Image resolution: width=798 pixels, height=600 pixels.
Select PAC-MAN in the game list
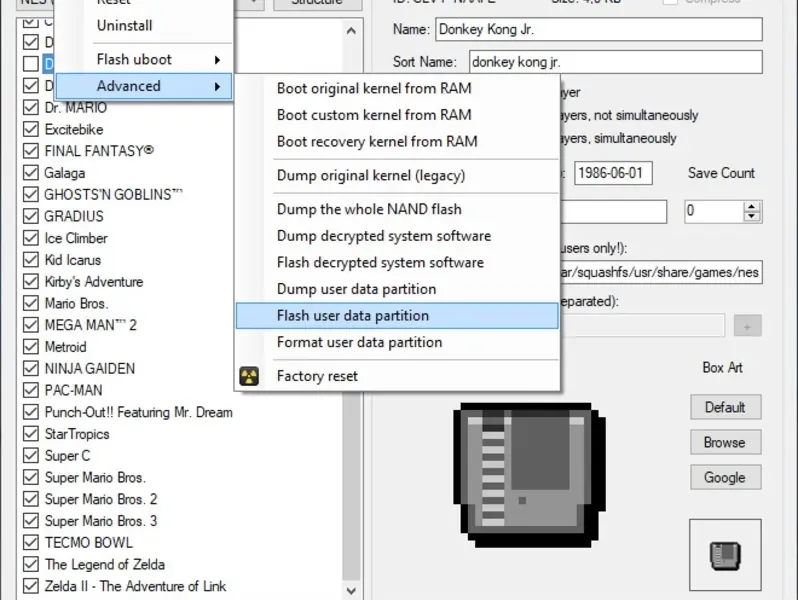click(73, 390)
